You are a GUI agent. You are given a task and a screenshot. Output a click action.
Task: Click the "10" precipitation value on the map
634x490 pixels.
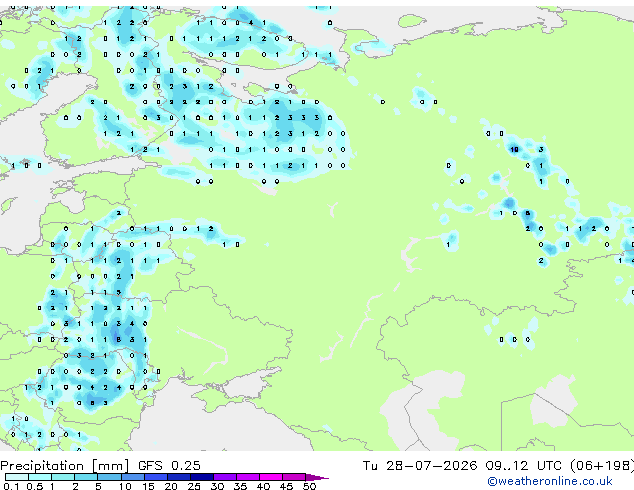514,150
